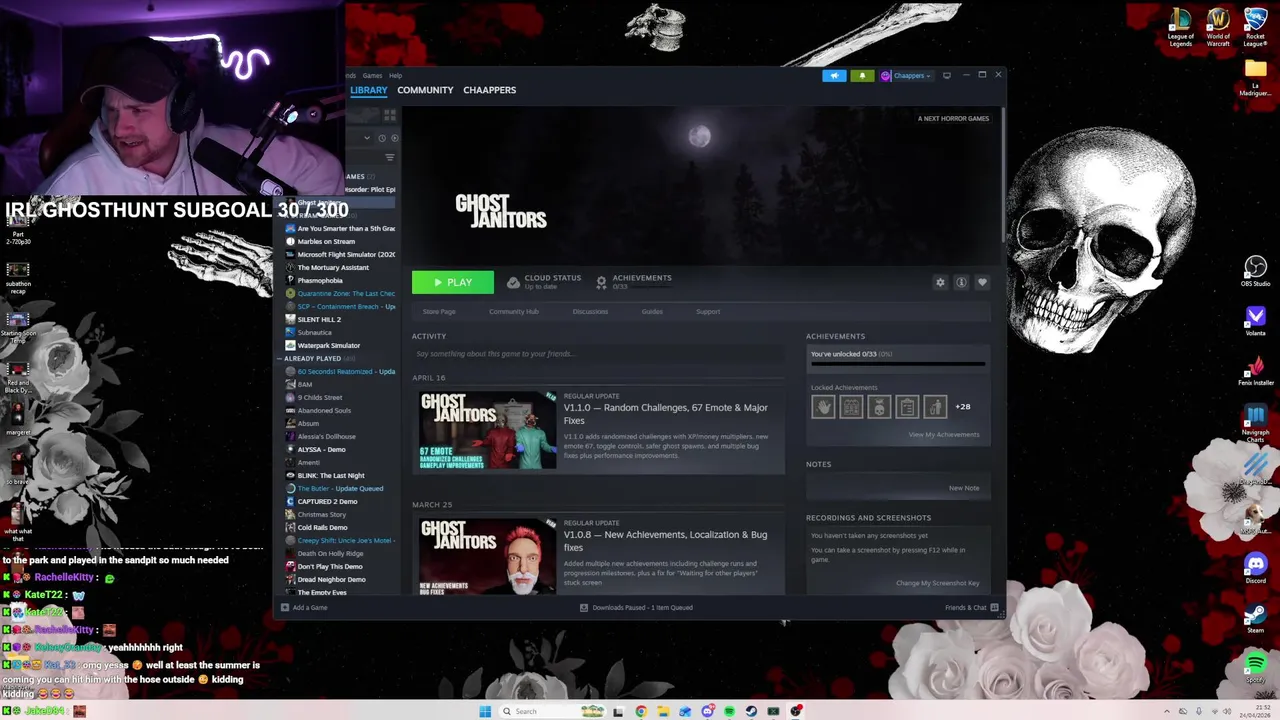This screenshot has height=720, width=1280.
Task: Open Achievements summary next to Cloud Status
Action: pyautogui.click(x=634, y=282)
